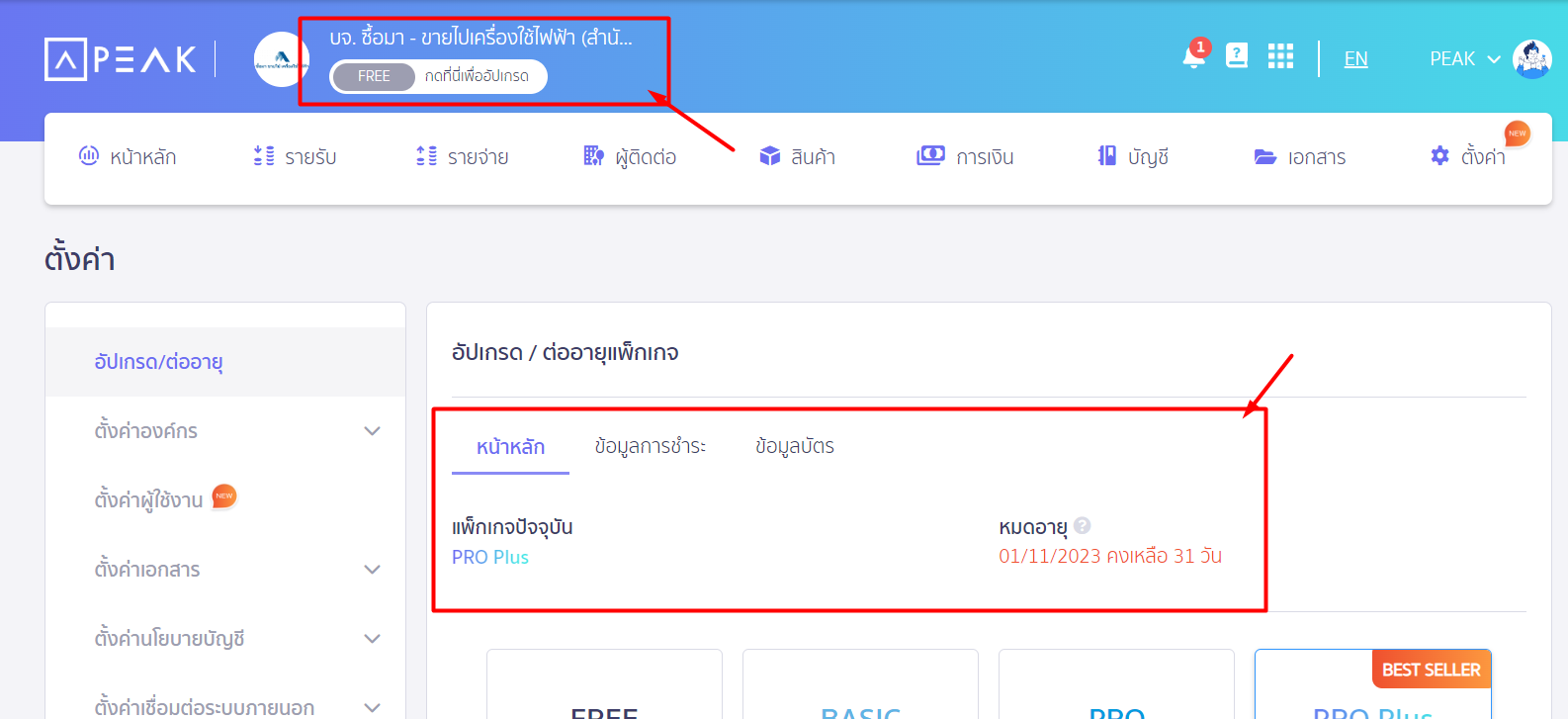Expand the ตั้งค่านโยบายบัญชี sidebar section
The image size is (1568, 719).
tap(372, 639)
